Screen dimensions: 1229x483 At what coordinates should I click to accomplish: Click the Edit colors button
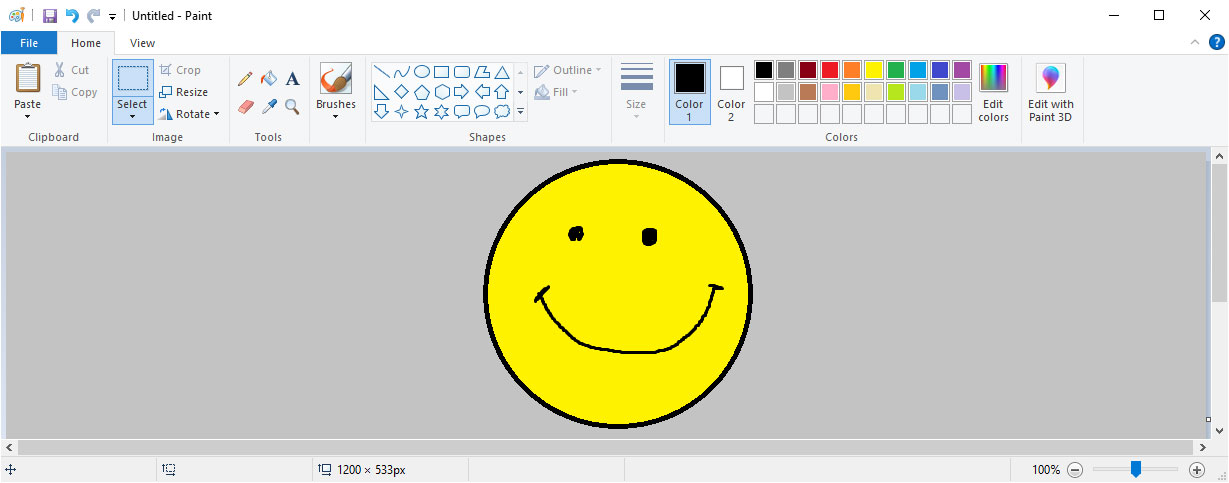click(x=993, y=92)
